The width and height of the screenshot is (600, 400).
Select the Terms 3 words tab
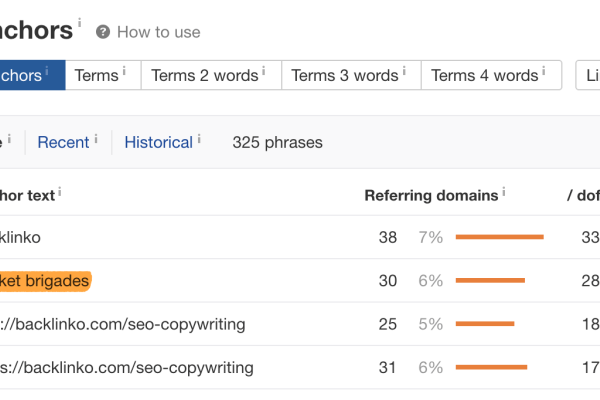(x=345, y=76)
